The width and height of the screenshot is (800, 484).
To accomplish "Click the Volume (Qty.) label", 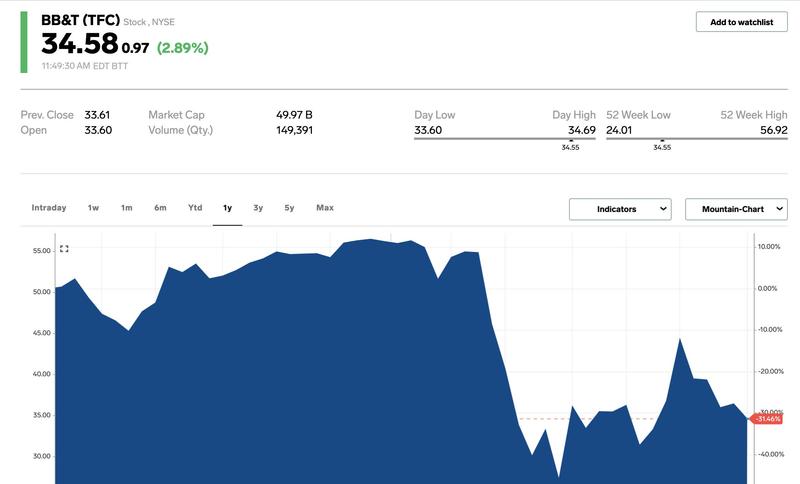I will [180, 130].
